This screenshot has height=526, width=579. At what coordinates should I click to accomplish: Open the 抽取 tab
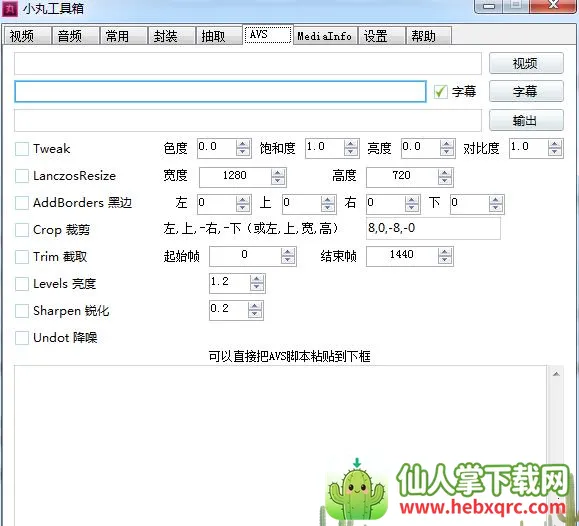tap(219, 36)
